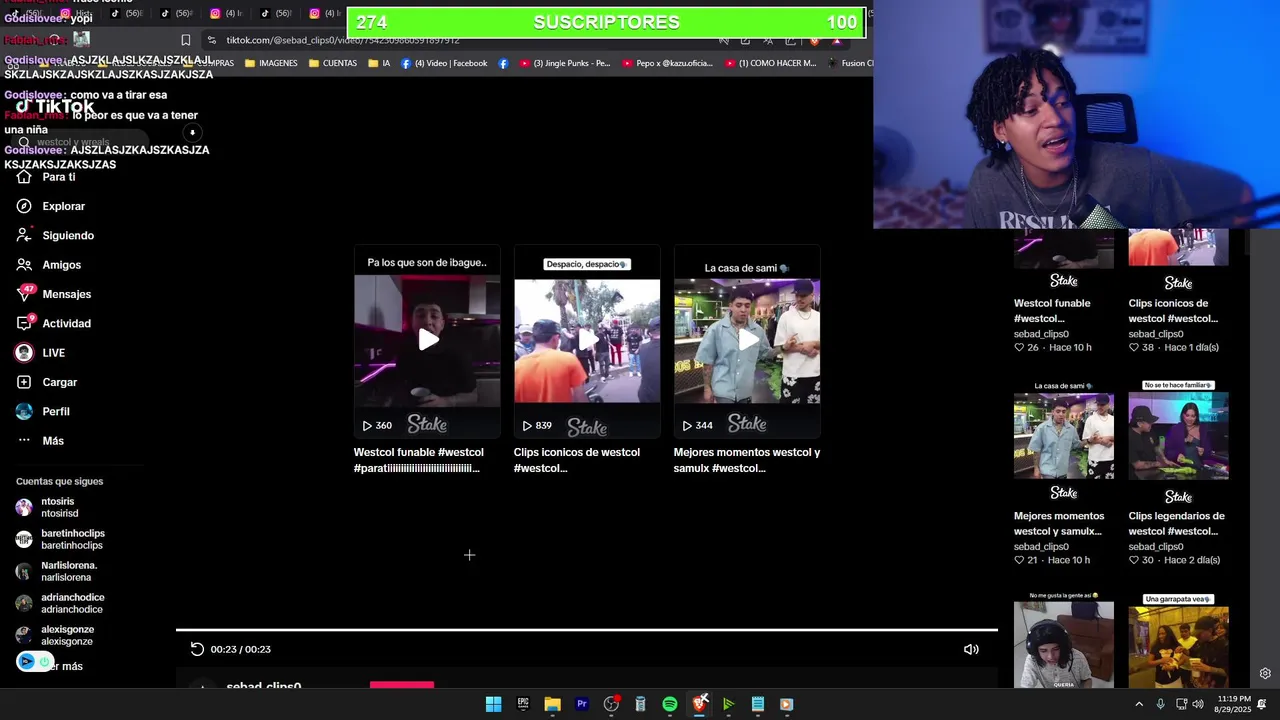Open the Windows Start menu
This screenshot has width=1280, height=720.
click(493, 704)
